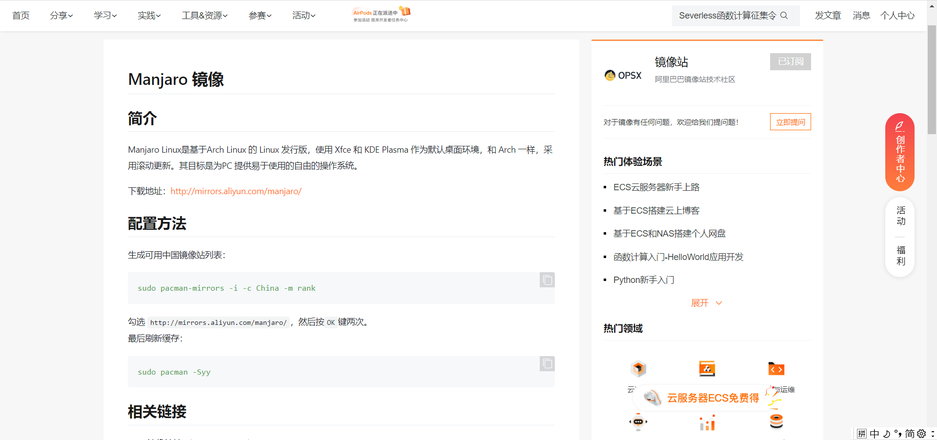Toggle IME 中 Chinese/English mode
The width and height of the screenshot is (937, 440).
pos(874,433)
